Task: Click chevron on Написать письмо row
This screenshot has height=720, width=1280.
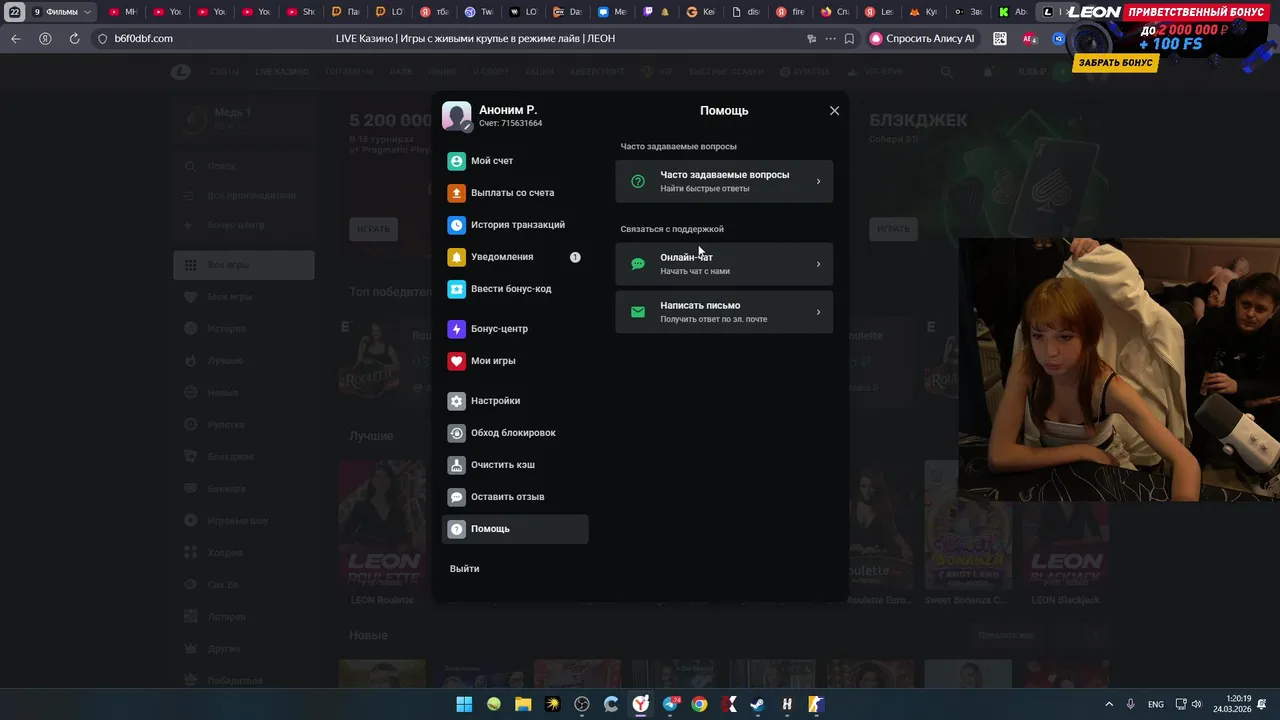Action: [x=818, y=312]
